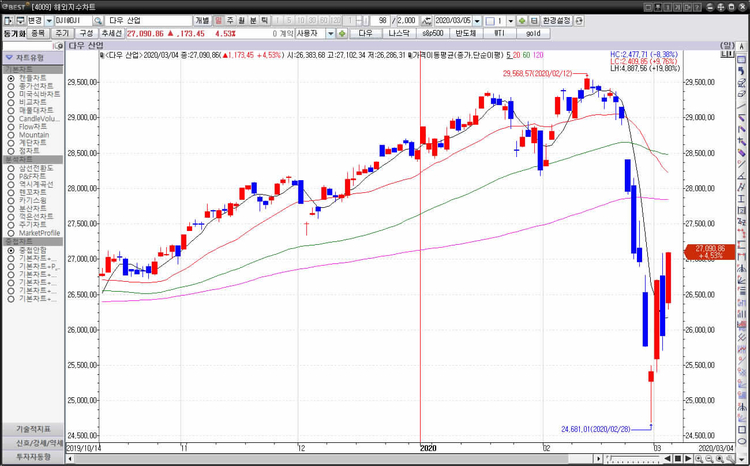Image resolution: width=750 pixels, height=466 pixels.
Task: Click the first icon in the top toolbar
Action: (8, 21)
